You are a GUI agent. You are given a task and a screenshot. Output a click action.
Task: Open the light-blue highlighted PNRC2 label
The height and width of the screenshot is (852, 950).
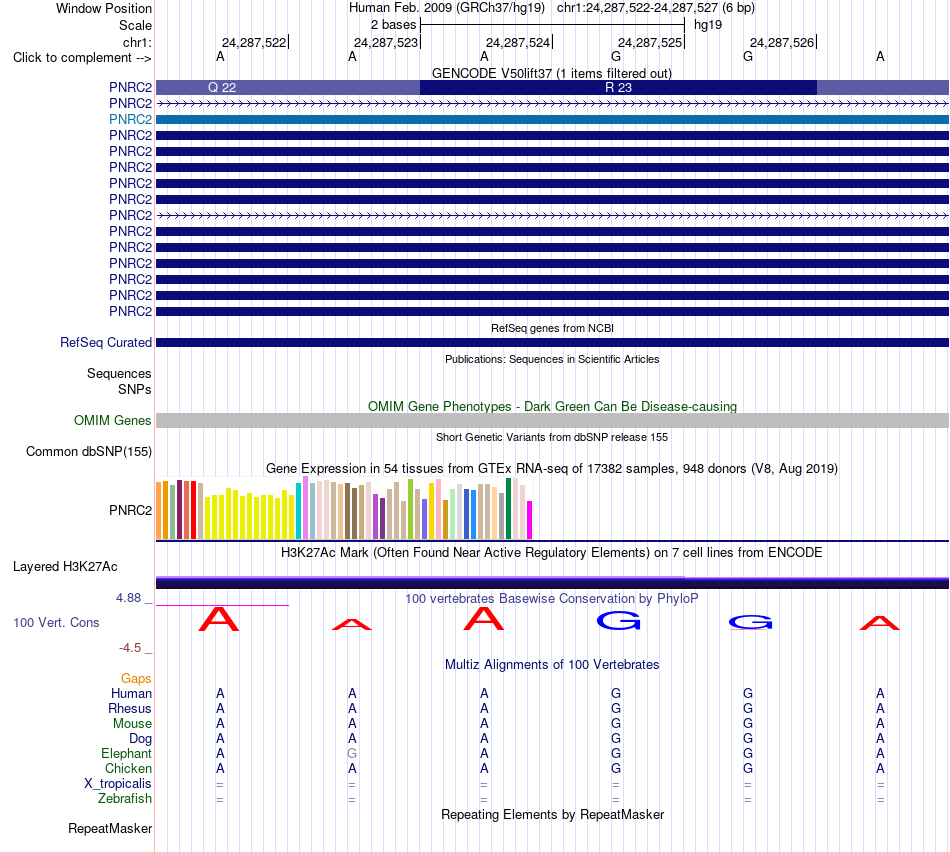click(x=130, y=119)
